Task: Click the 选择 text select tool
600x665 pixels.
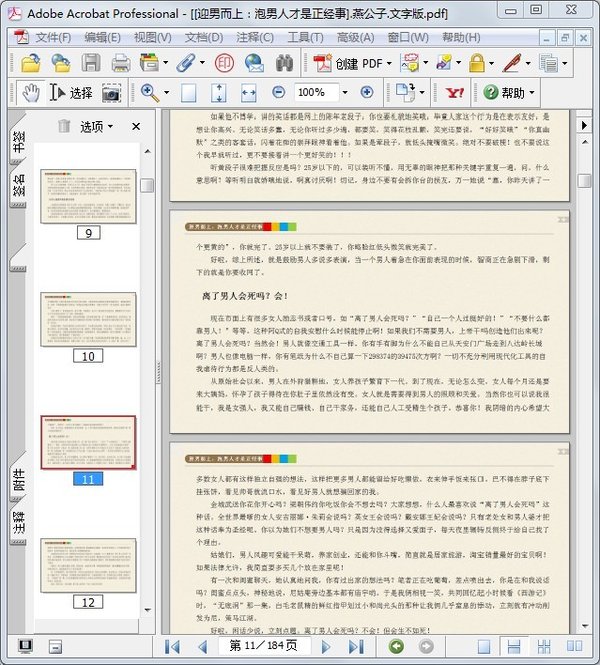Action: pyautogui.click(x=71, y=92)
